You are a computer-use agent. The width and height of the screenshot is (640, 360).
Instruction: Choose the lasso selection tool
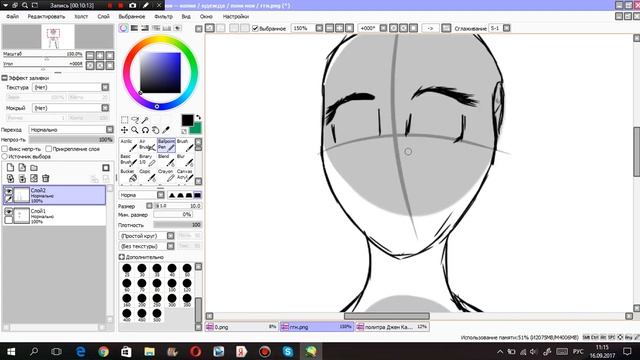coord(135,120)
